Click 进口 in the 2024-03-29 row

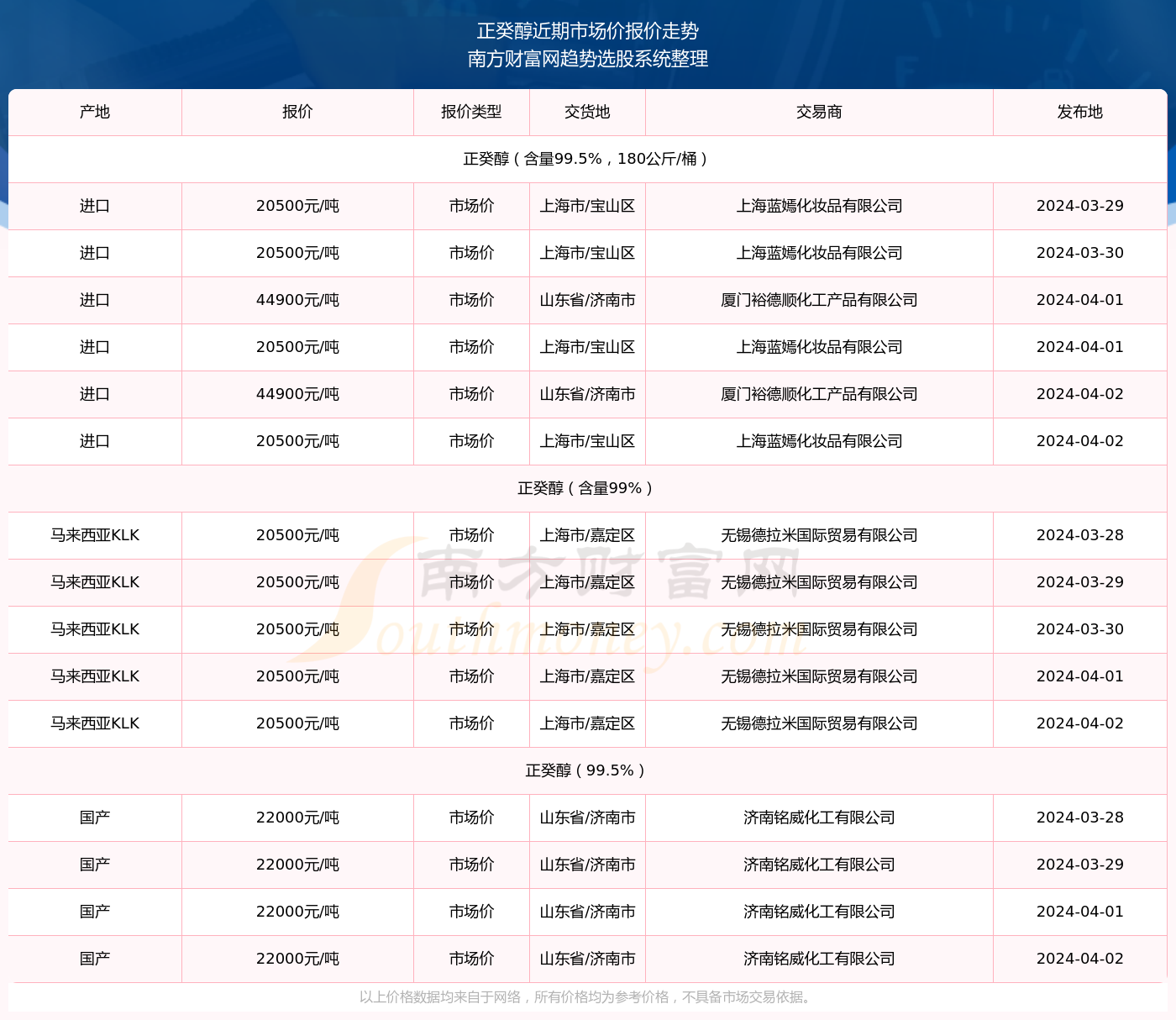coord(95,206)
